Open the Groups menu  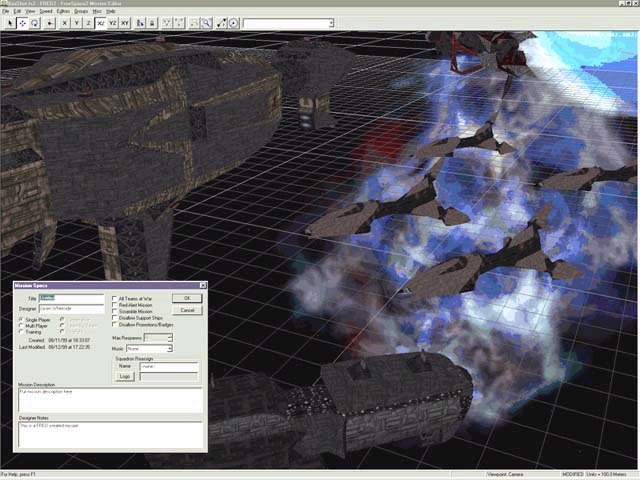click(83, 11)
